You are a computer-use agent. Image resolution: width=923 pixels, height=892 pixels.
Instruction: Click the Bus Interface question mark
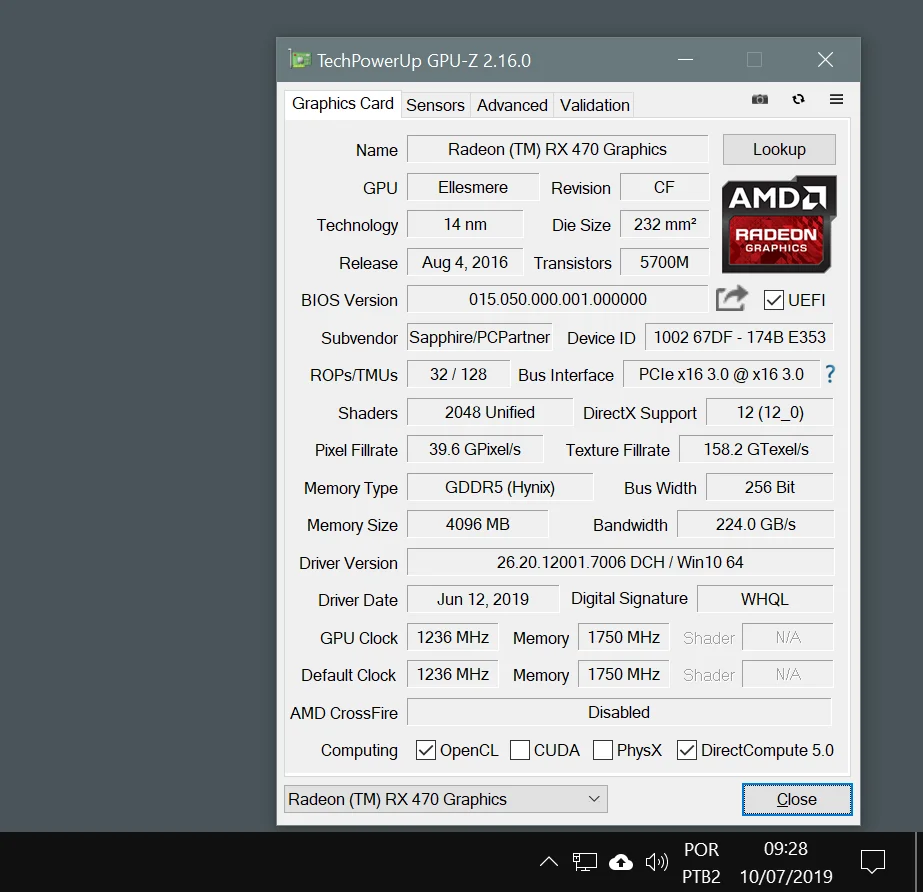coord(829,374)
